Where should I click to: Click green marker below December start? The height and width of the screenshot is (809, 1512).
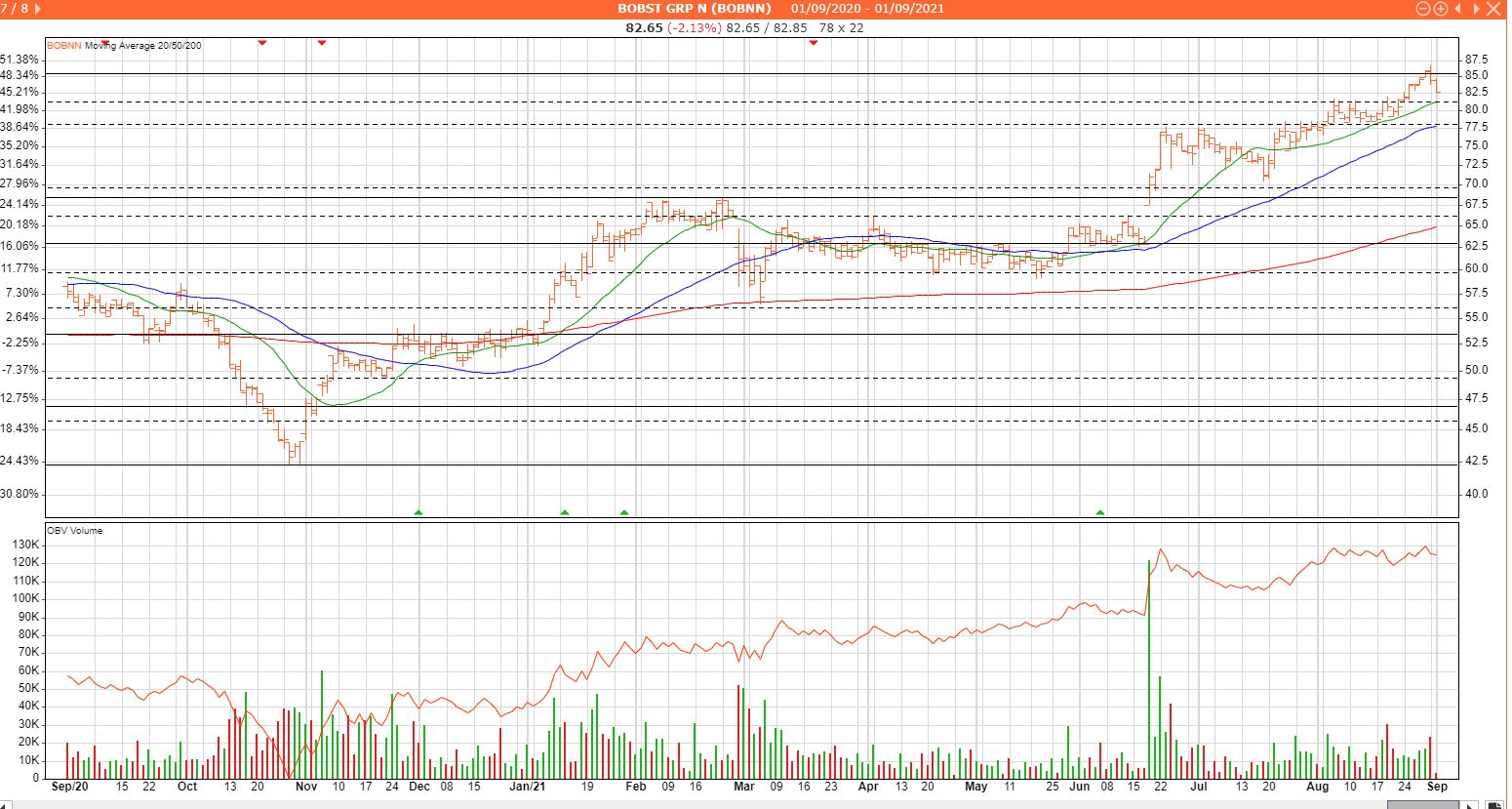[418, 512]
